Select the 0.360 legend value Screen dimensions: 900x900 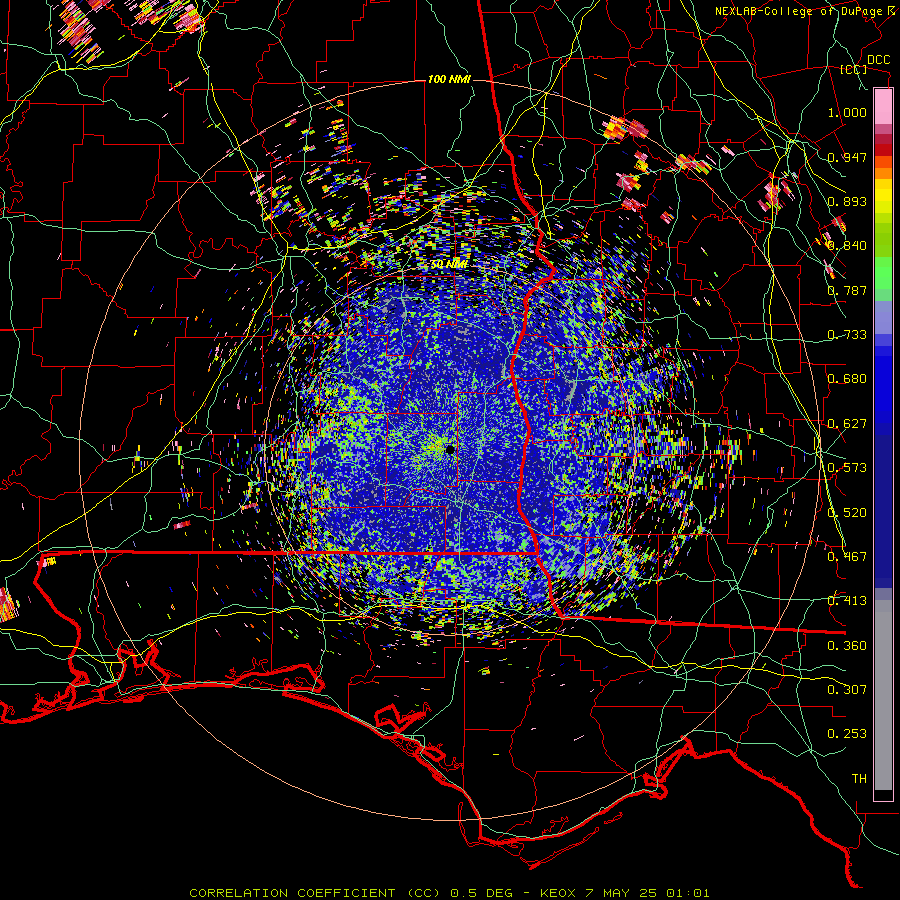point(847,646)
